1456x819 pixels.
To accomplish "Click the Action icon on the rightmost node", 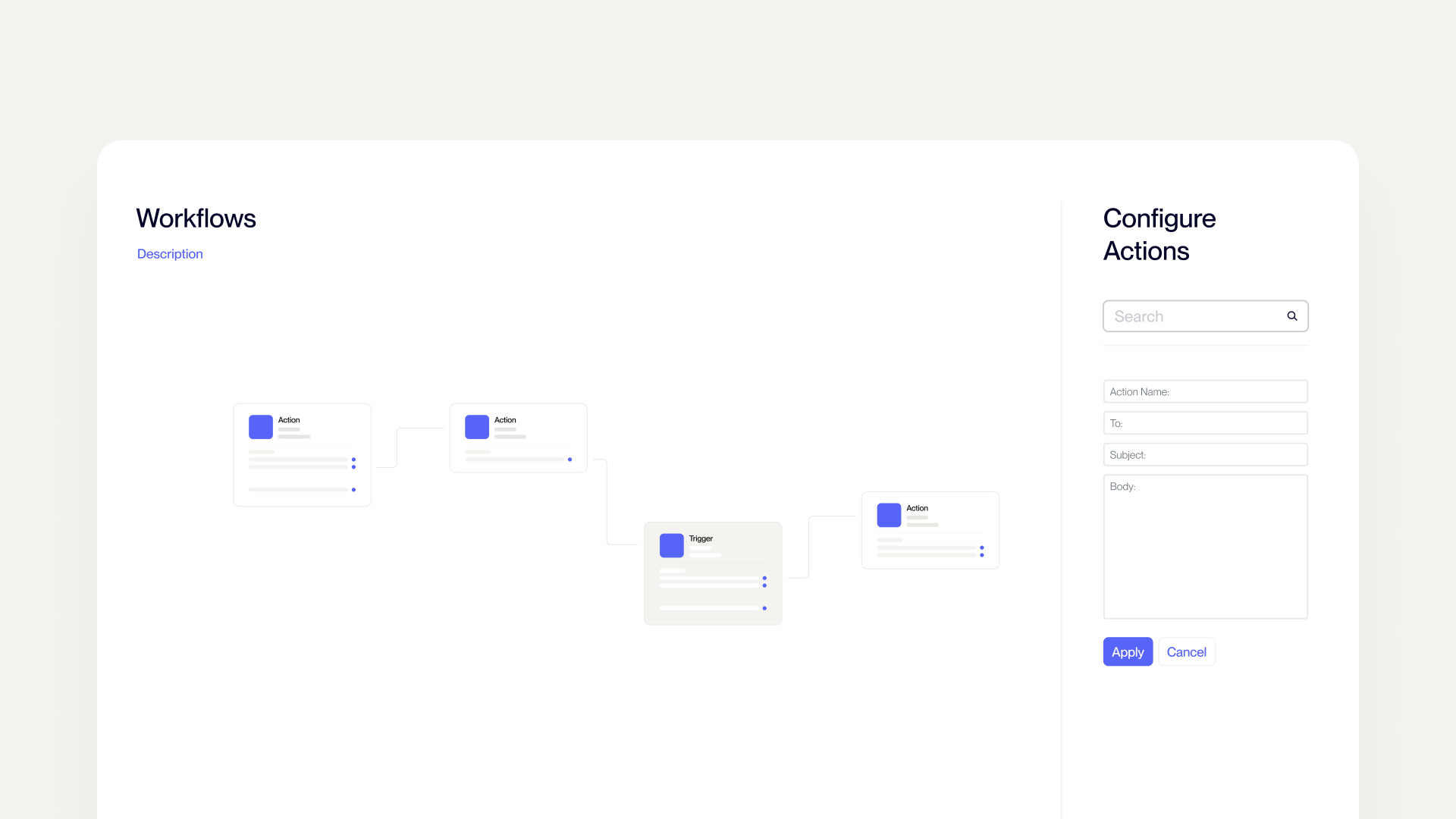I will (888, 515).
